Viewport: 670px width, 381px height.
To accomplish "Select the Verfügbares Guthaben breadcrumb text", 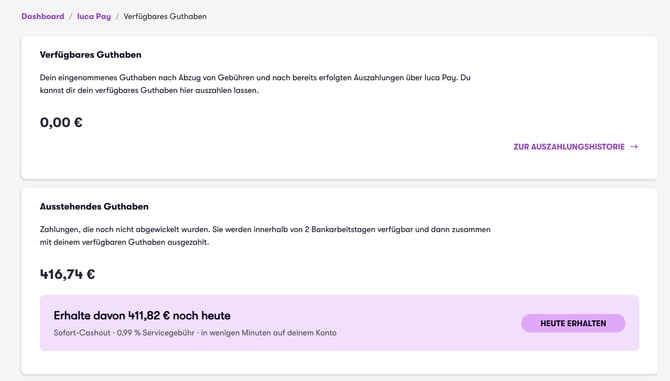I will tap(165, 16).
